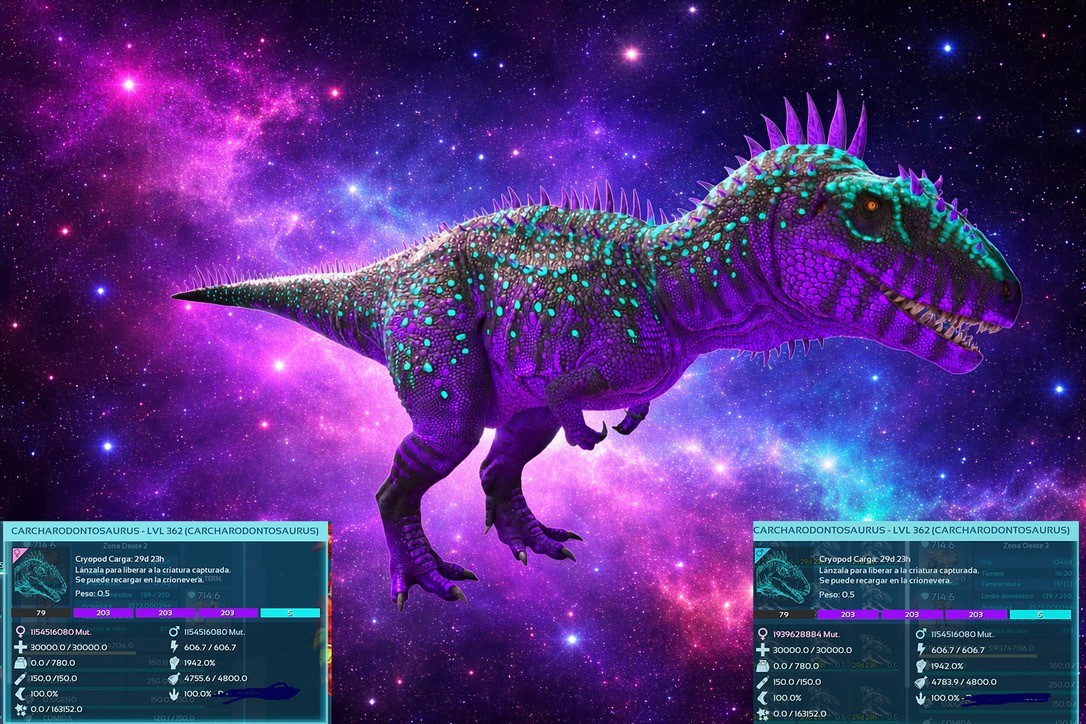This screenshot has height=724, width=1086.
Task: Click oxygen tank icon on female card
Action: point(20,678)
